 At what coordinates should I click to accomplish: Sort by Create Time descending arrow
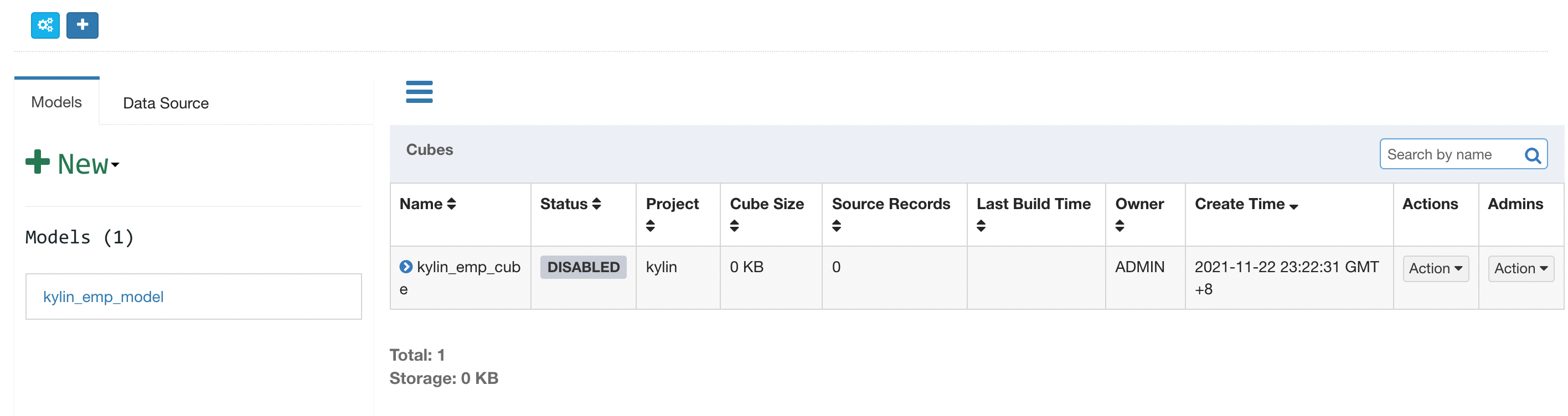coord(1293,207)
